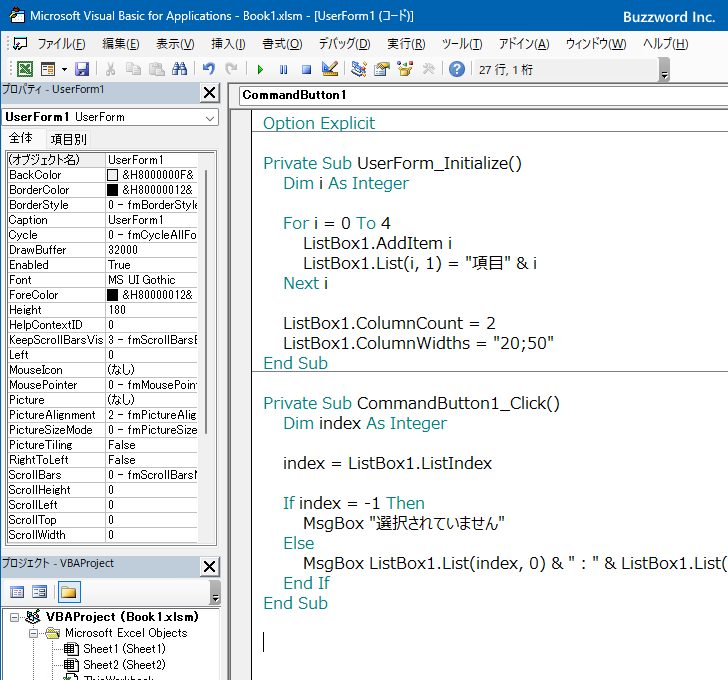Viewport: 728px width, 680px height.
Task: Open toolbar options dropdown at toolbar end
Action: [x=664, y=70]
